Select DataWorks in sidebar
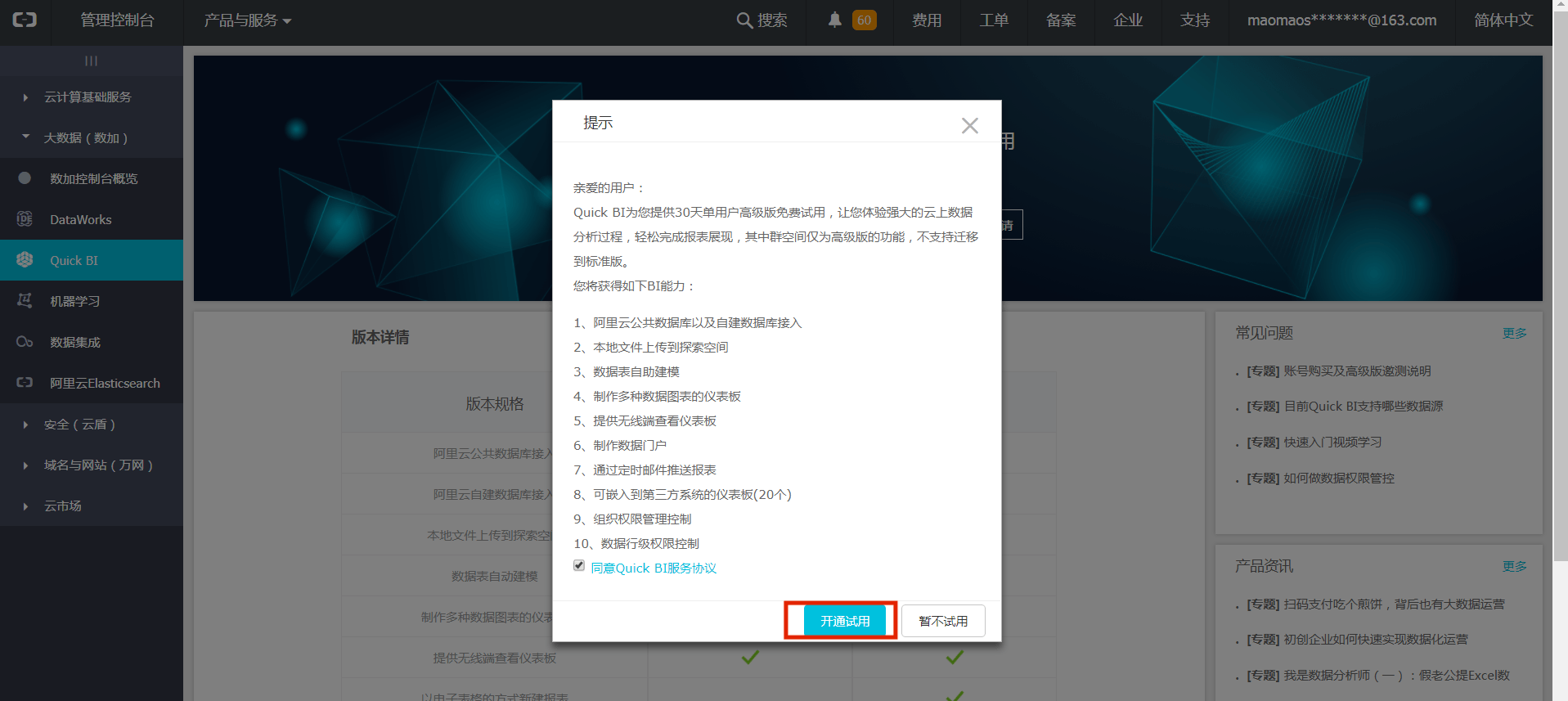Viewport: 1568px width, 701px height. point(92,219)
